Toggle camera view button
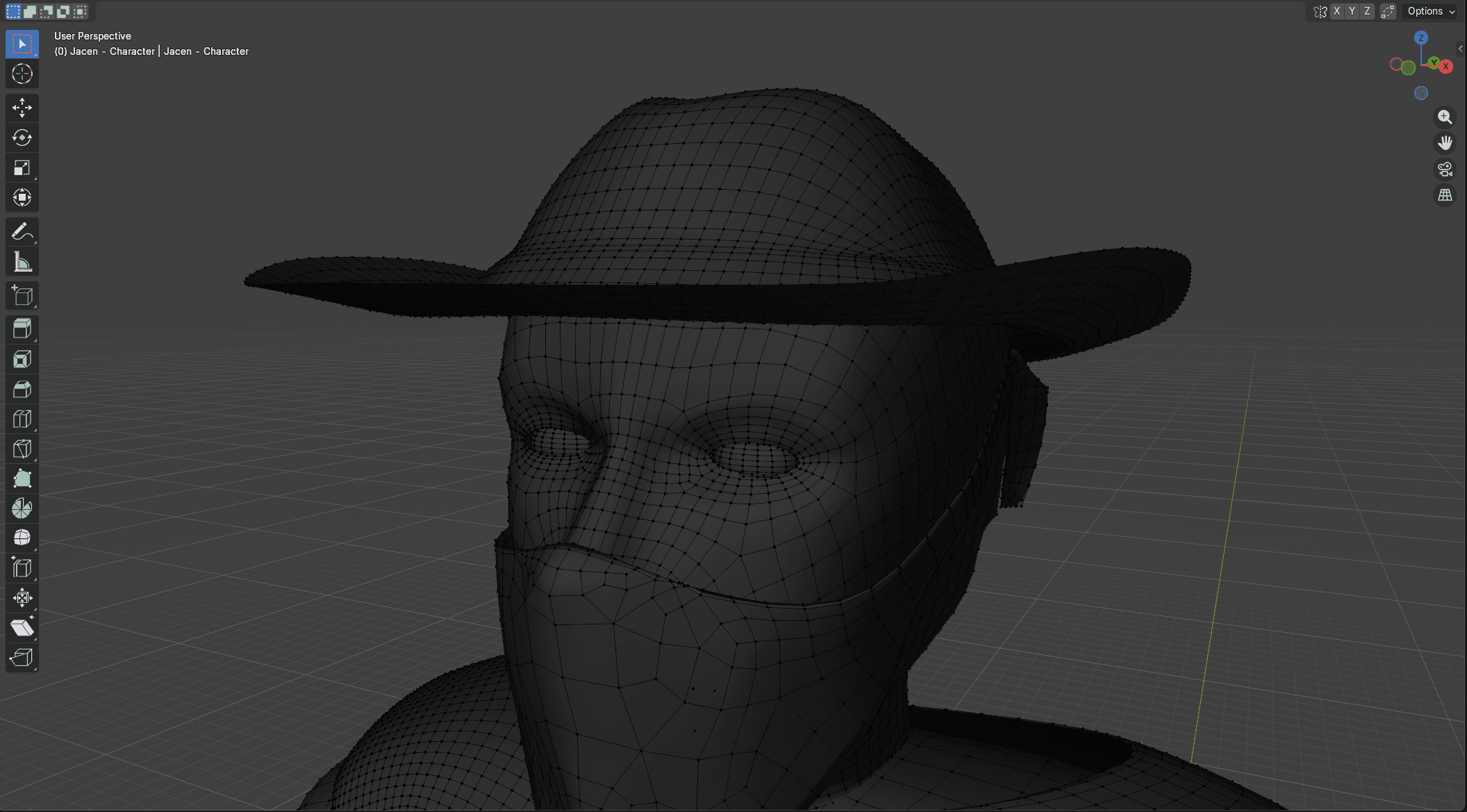Viewport: 1467px width, 812px height. pos(1445,169)
